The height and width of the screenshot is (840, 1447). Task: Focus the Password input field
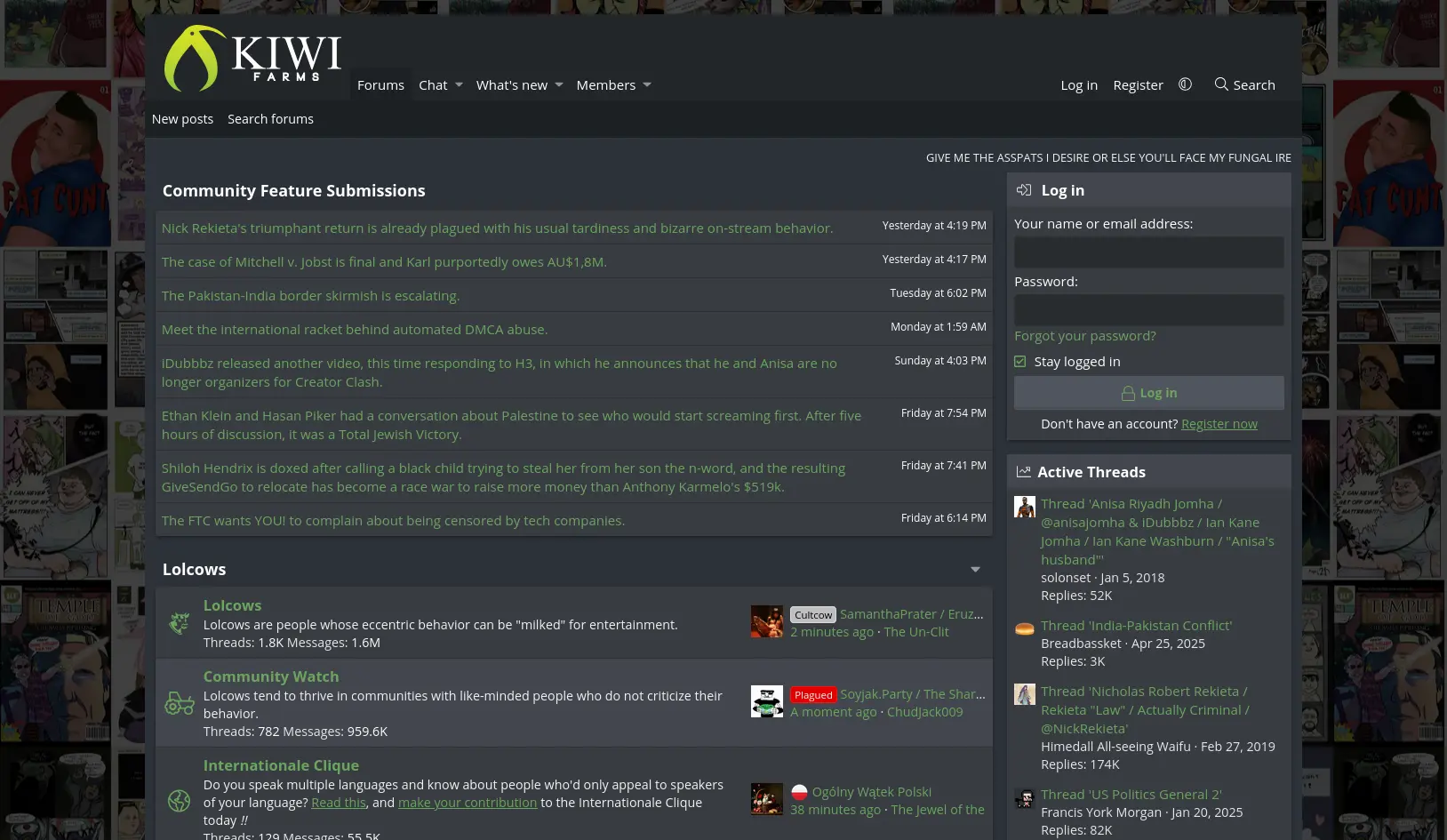click(x=1148, y=310)
